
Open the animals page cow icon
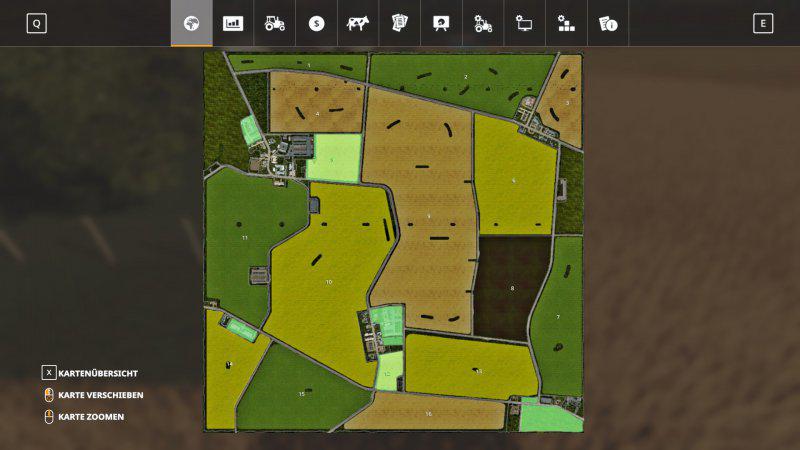pyautogui.click(x=357, y=23)
